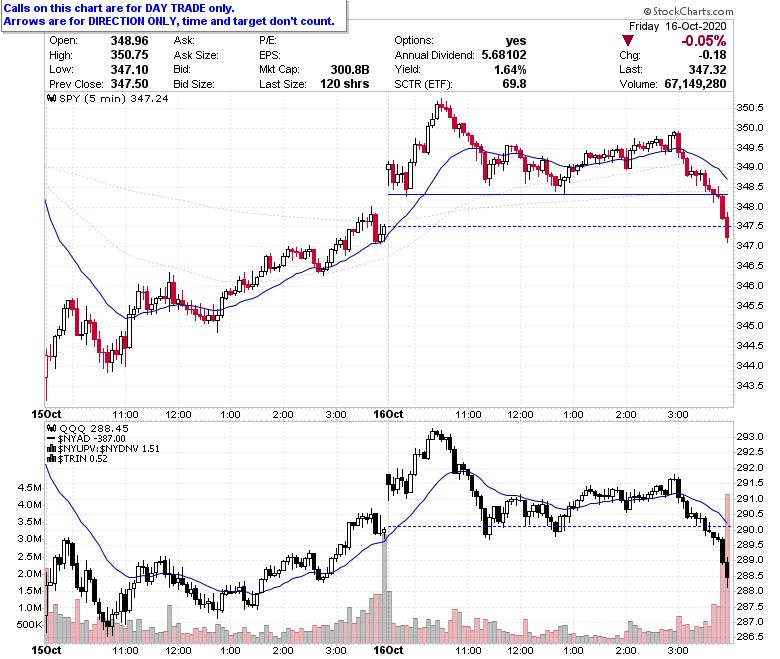The image size is (780, 659).
Task: Click the 290.0 QQQ price axis label
Action: (749, 530)
